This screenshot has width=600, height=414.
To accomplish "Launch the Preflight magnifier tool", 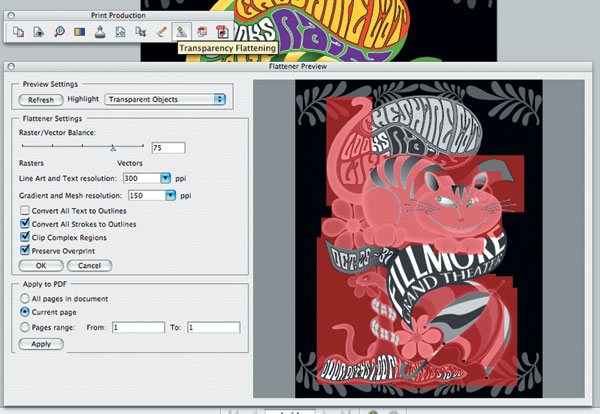I will pyautogui.click(x=59, y=32).
